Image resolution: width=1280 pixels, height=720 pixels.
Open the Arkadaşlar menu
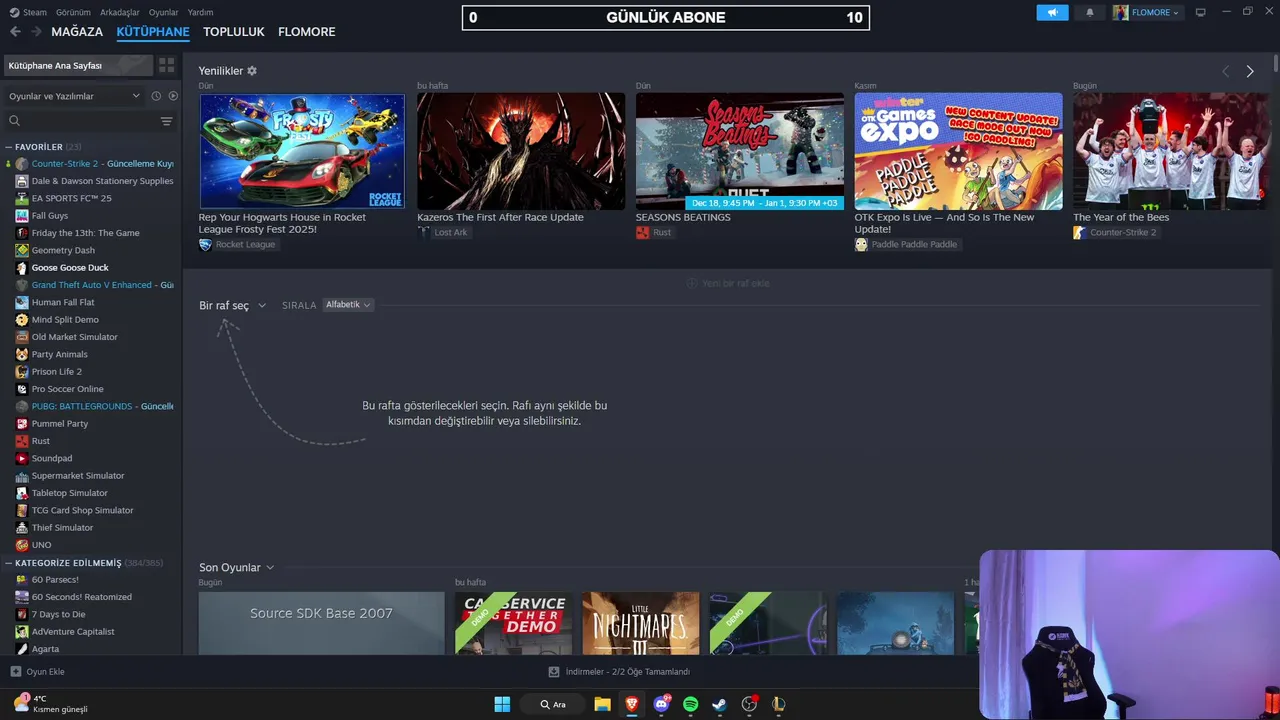120,12
